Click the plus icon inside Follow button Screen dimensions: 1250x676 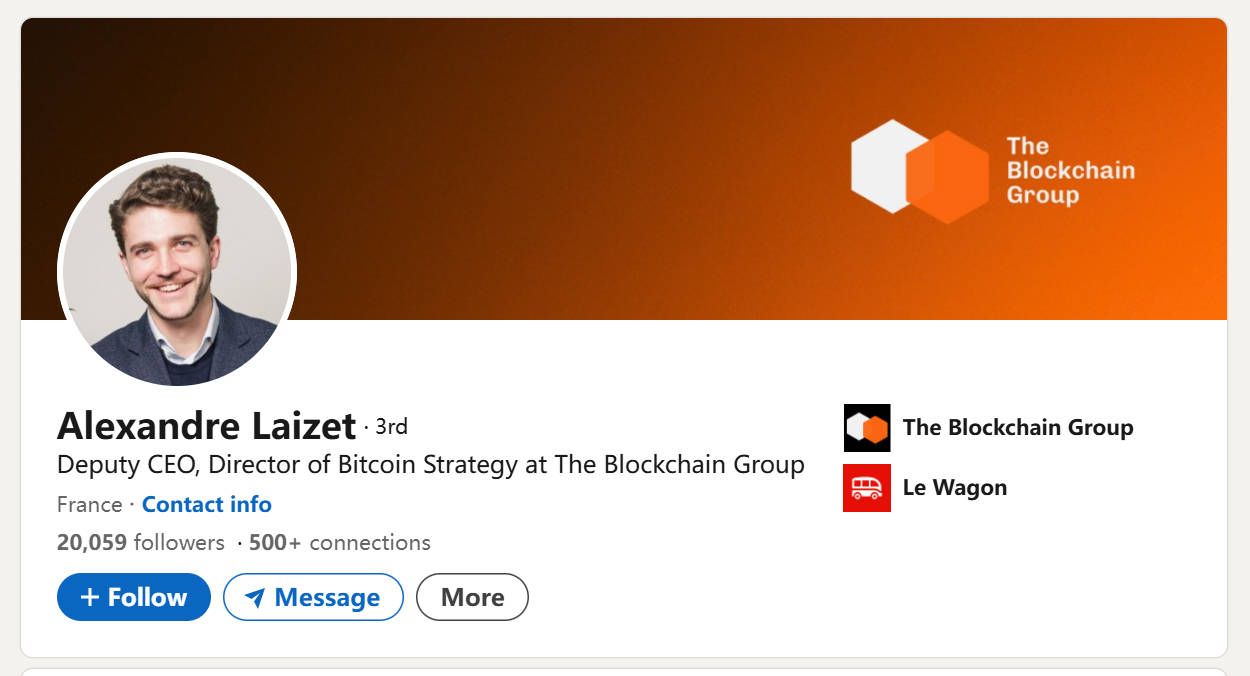(x=91, y=597)
